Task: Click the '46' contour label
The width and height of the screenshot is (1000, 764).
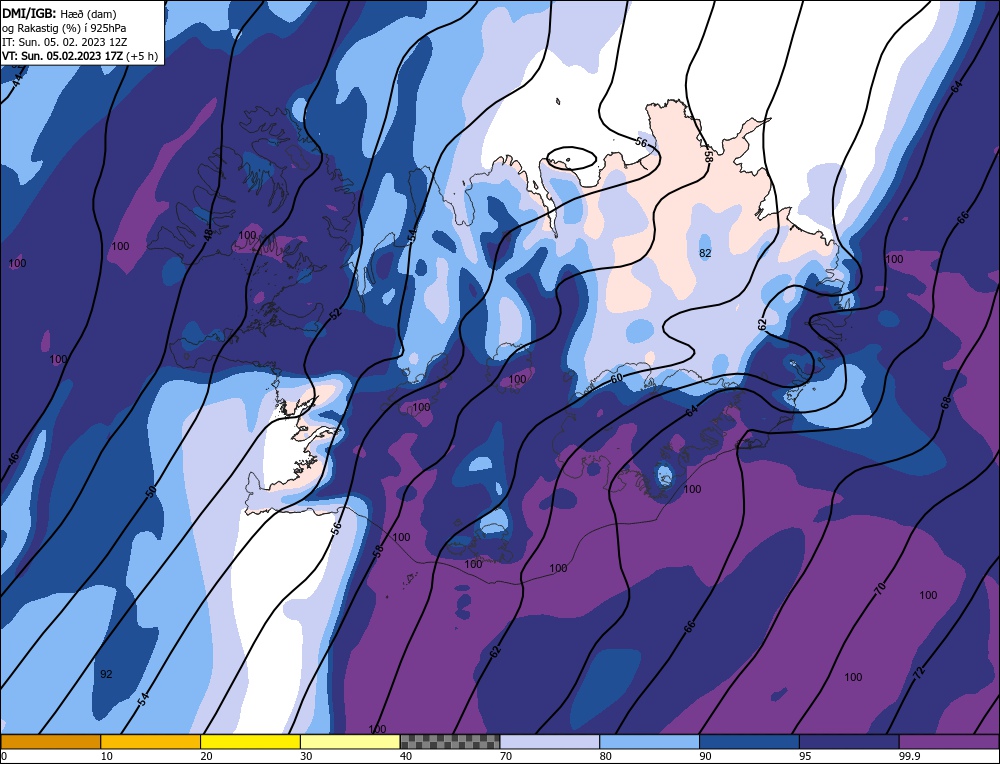Action: coord(13,458)
